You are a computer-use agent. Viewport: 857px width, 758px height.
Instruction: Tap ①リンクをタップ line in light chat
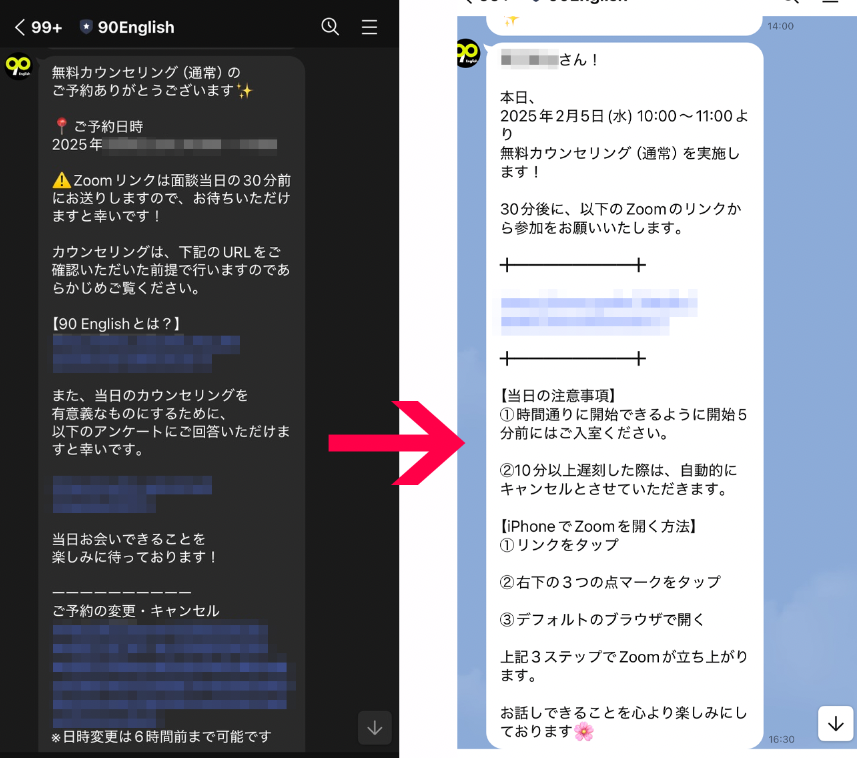(559, 545)
